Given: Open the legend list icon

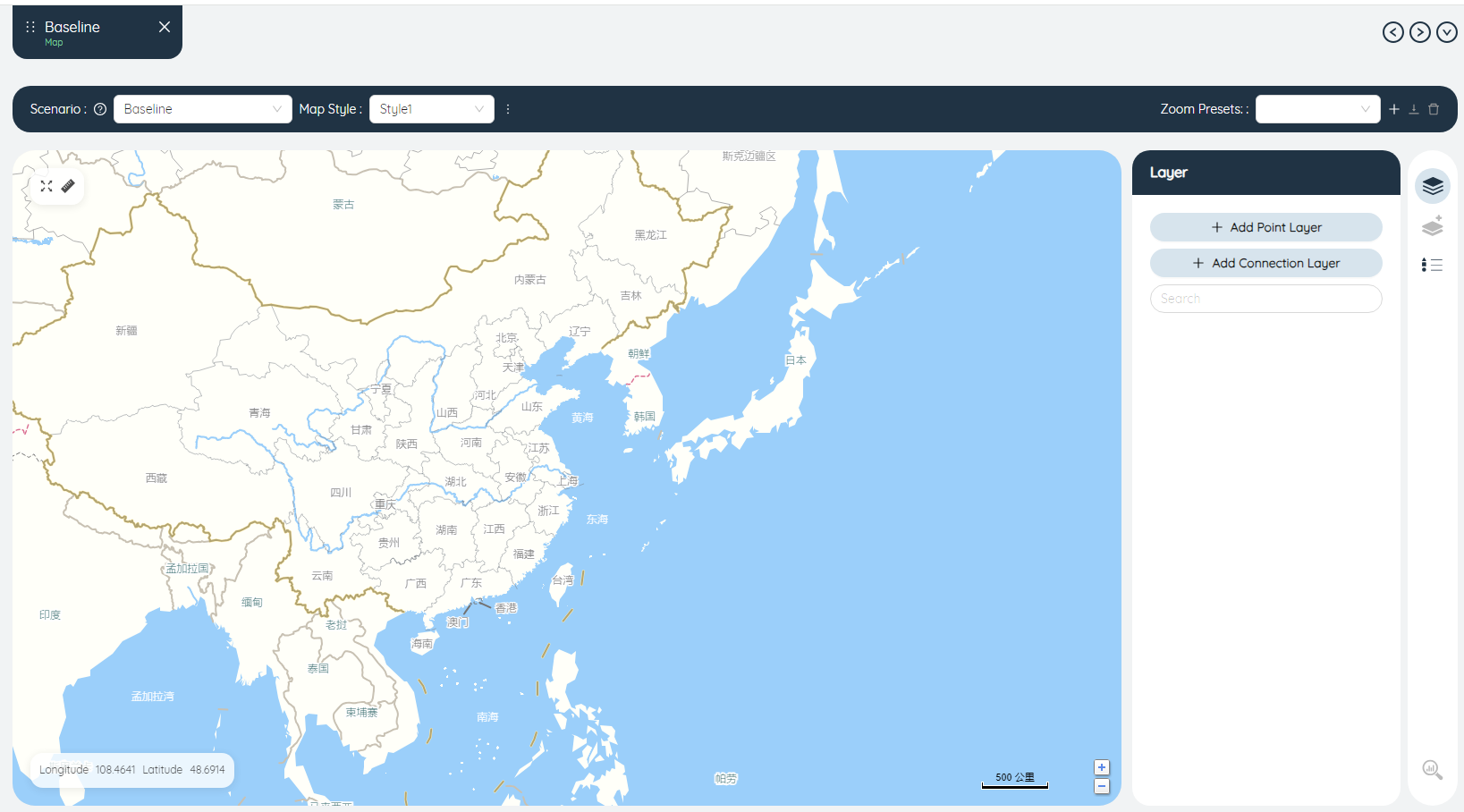Looking at the screenshot, I should (x=1433, y=265).
